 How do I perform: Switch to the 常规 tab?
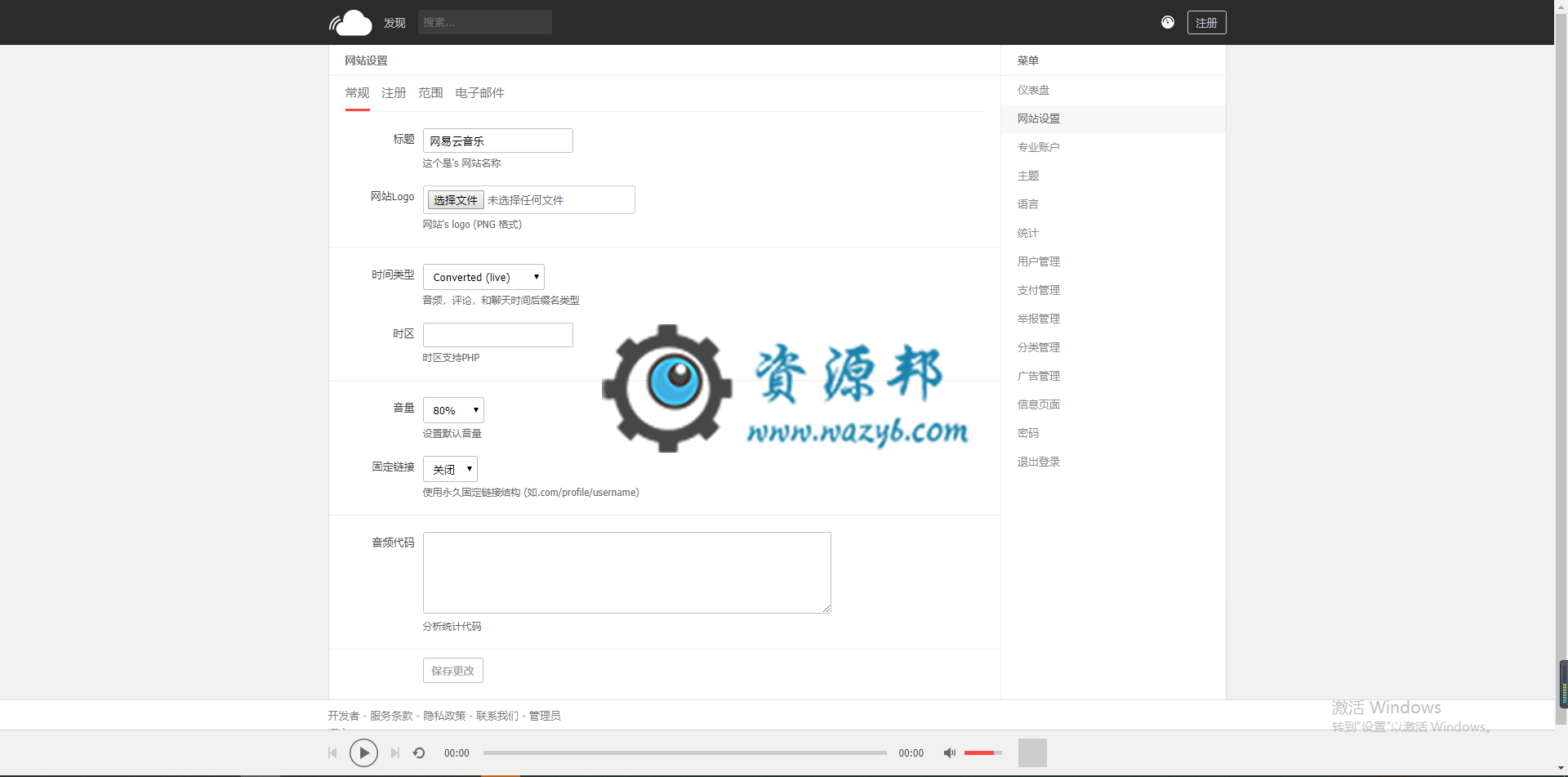[357, 93]
